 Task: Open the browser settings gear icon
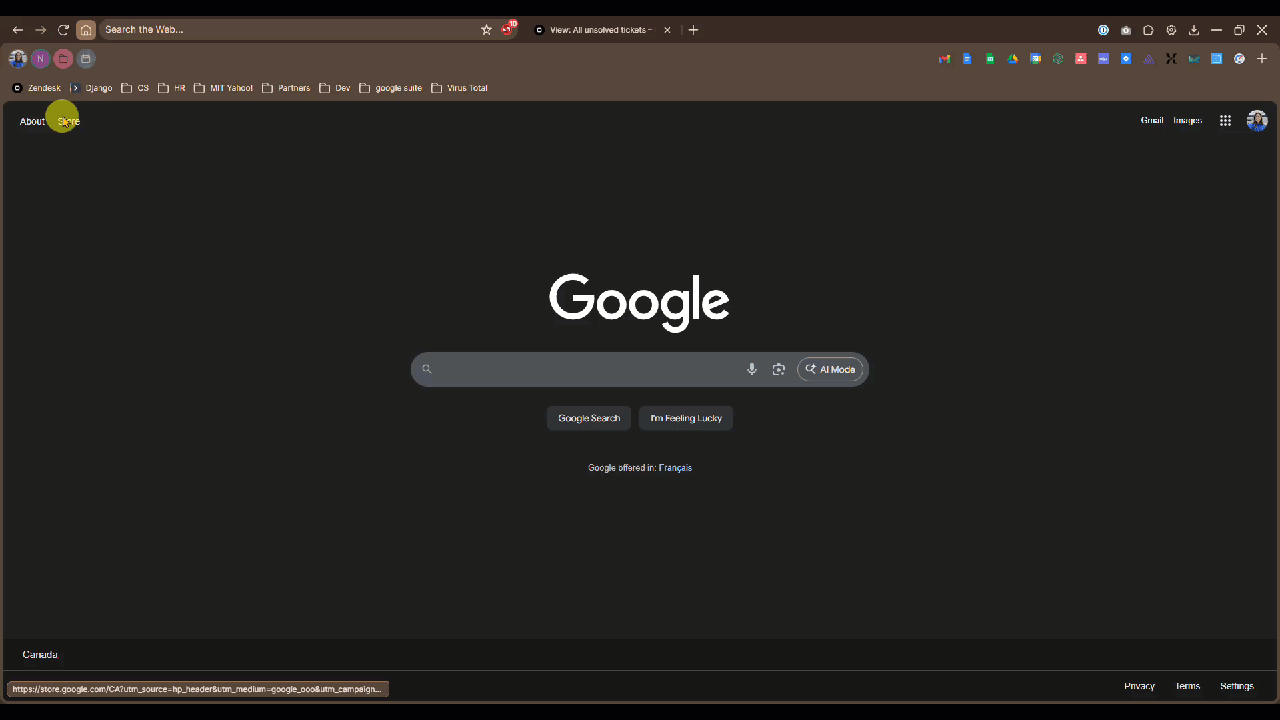[1171, 30]
